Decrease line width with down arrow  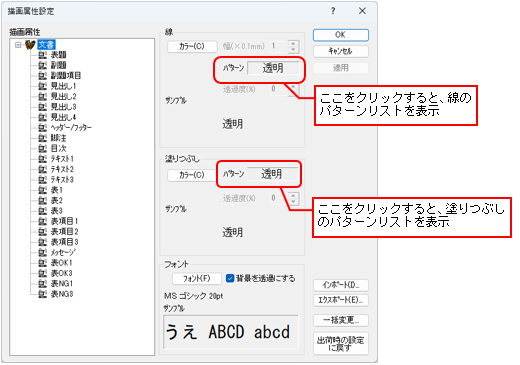click(x=293, y=50)
